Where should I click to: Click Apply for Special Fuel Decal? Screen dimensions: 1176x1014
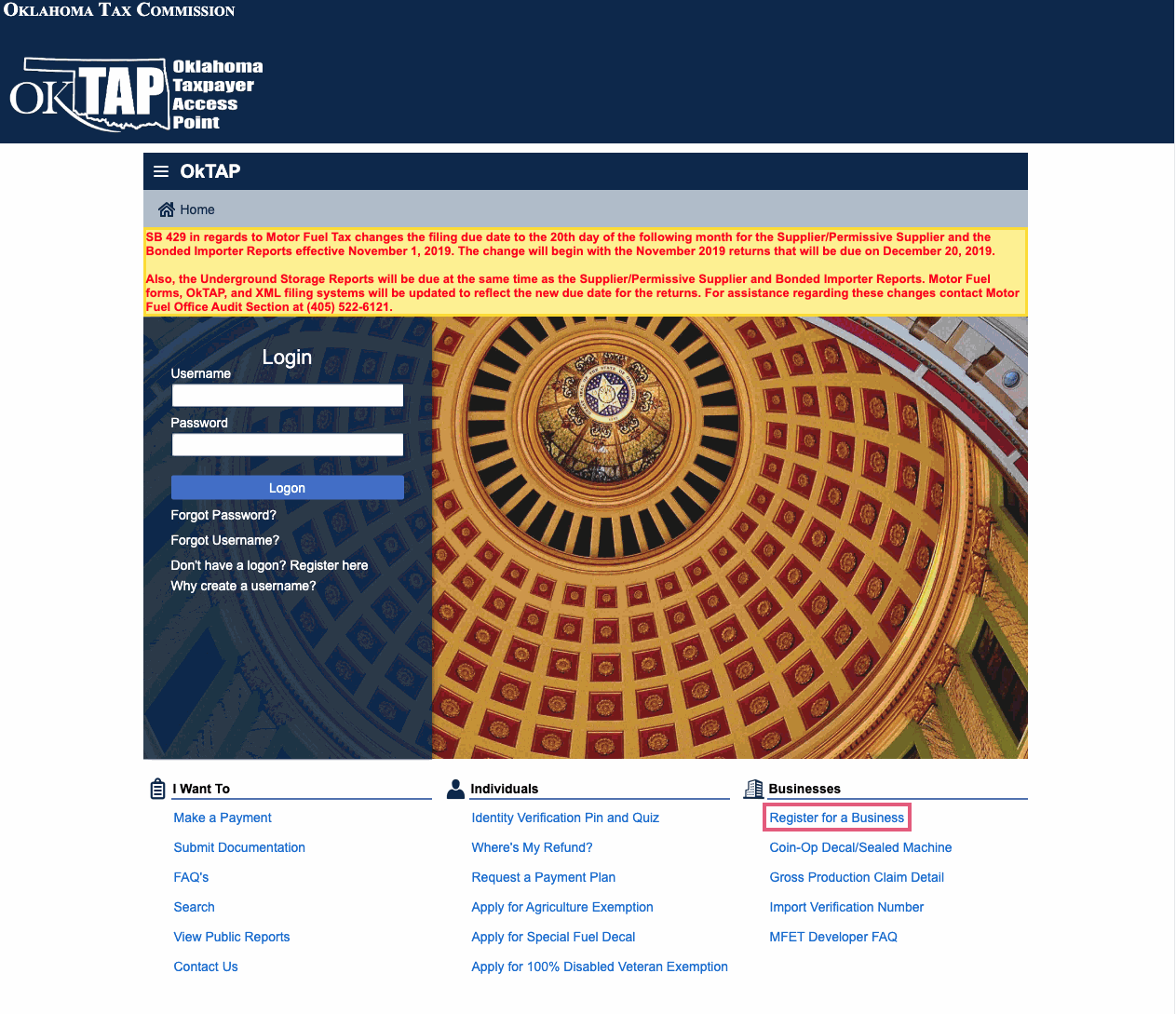(x=553, y=937)
